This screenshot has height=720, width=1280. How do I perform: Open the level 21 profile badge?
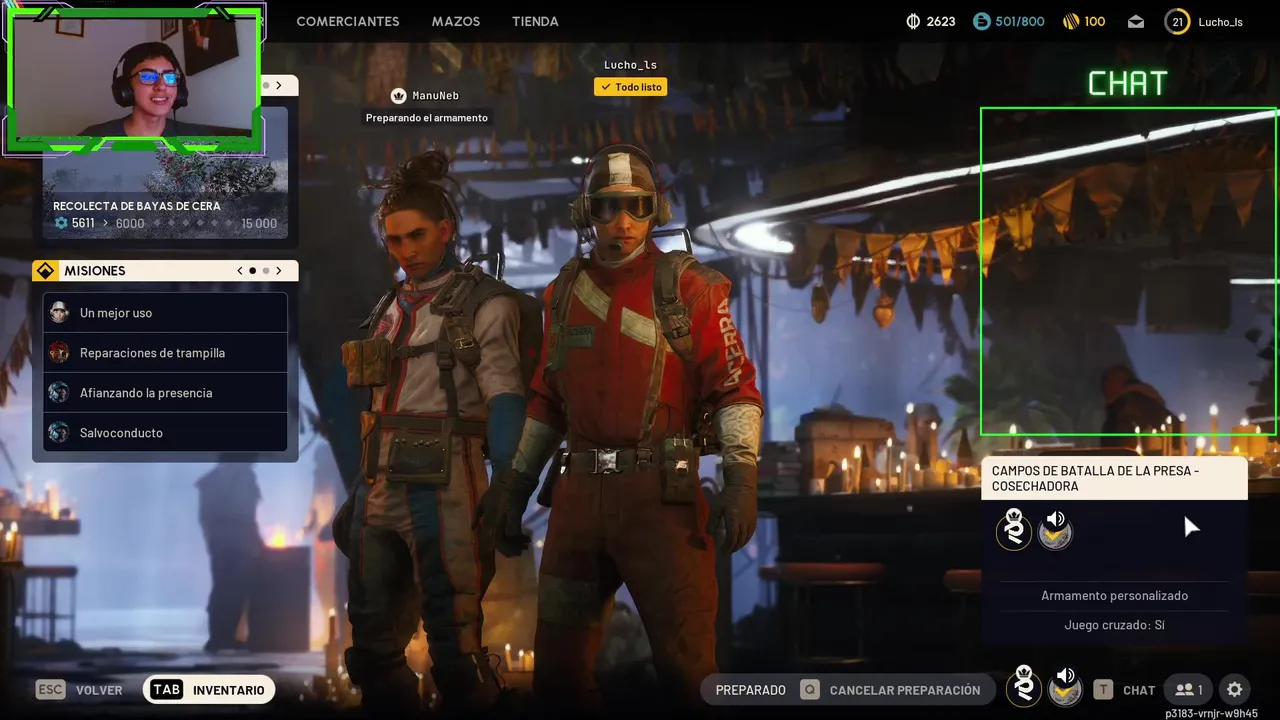pyautogui.click(x=1177, y=21)
